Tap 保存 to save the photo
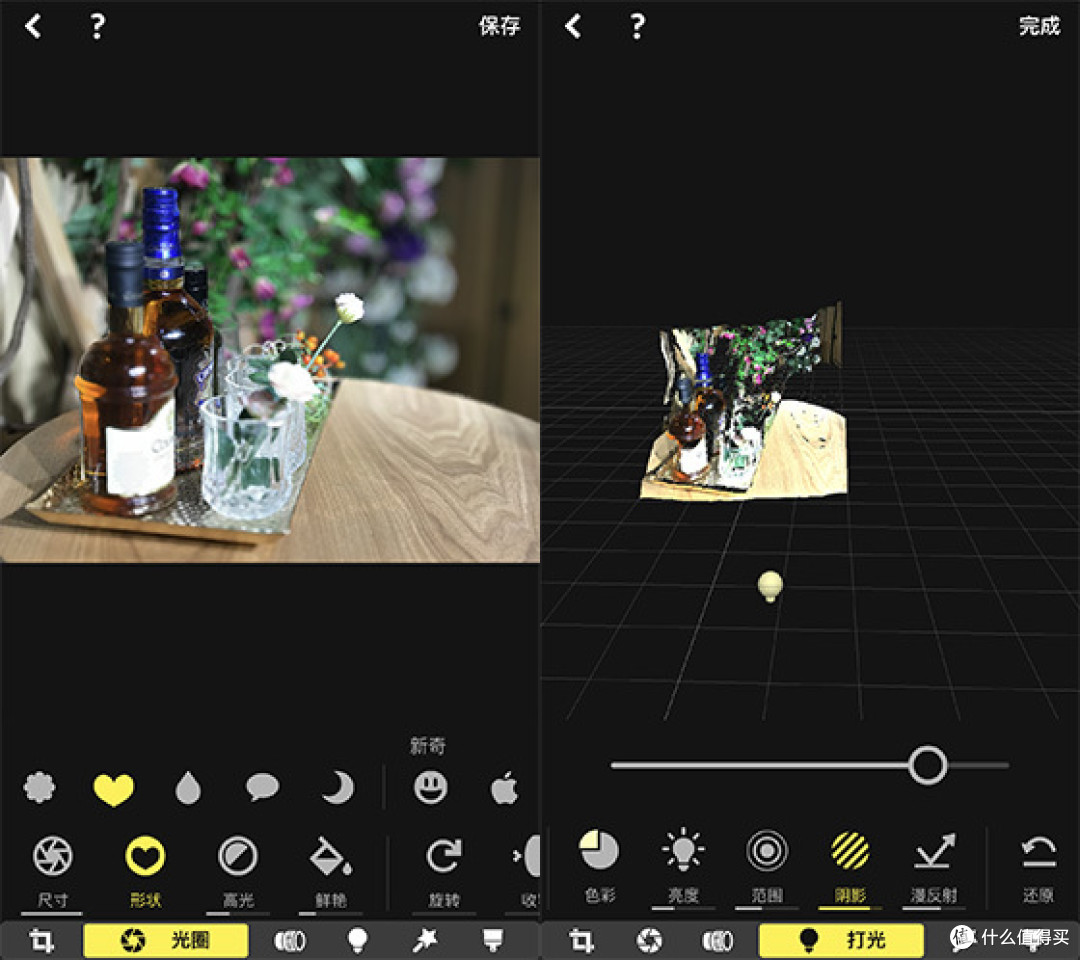 499,26
